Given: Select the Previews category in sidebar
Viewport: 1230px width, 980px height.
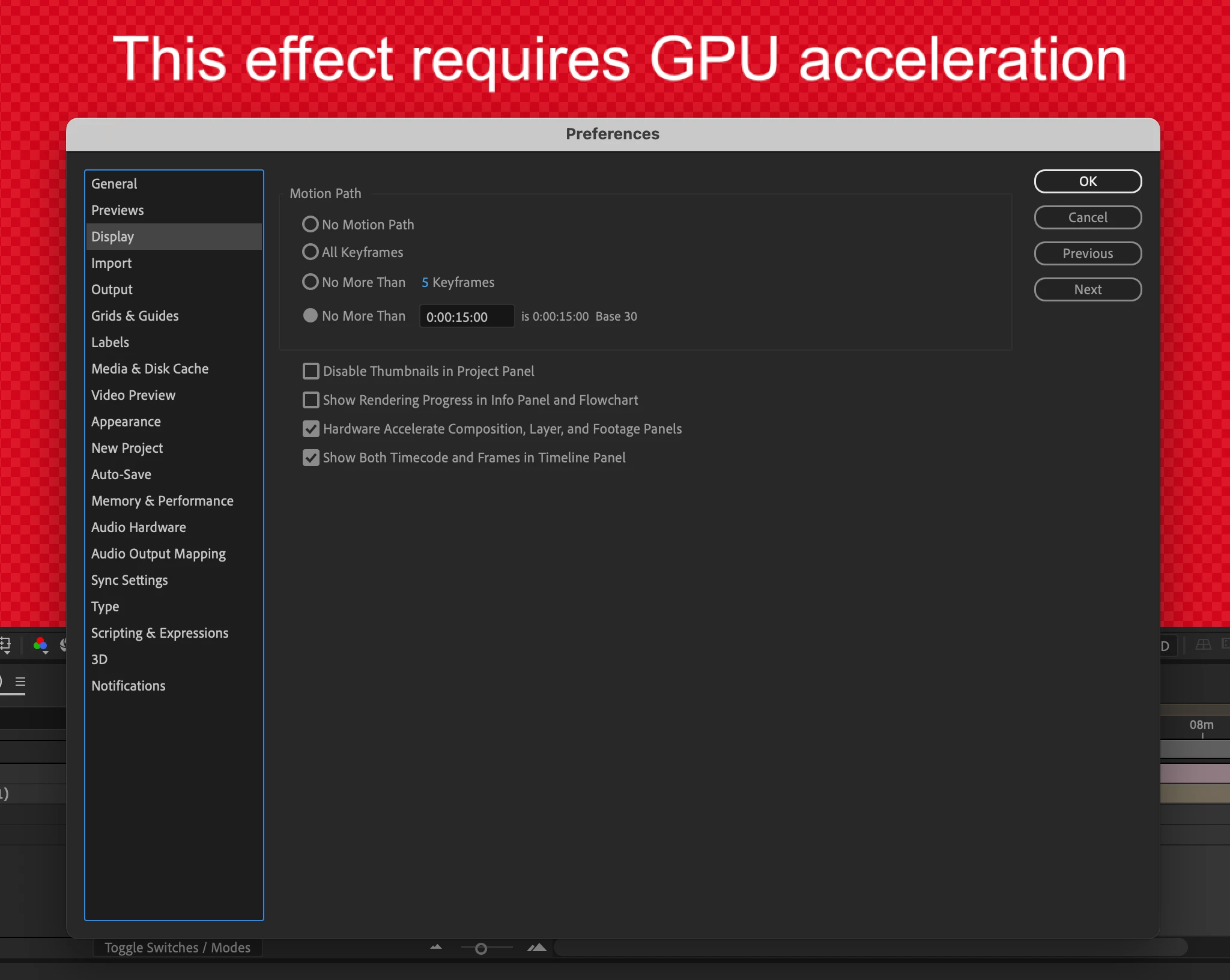Looking at the screenshot, I should [x=118, y=210].
